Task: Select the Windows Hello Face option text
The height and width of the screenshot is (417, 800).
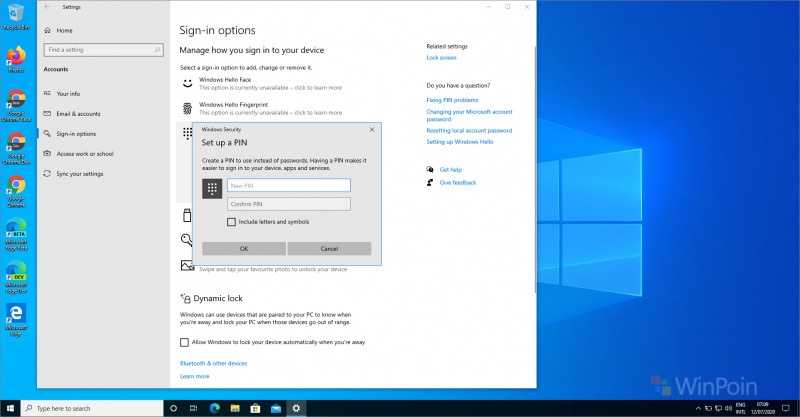Action: click(224, 80)
